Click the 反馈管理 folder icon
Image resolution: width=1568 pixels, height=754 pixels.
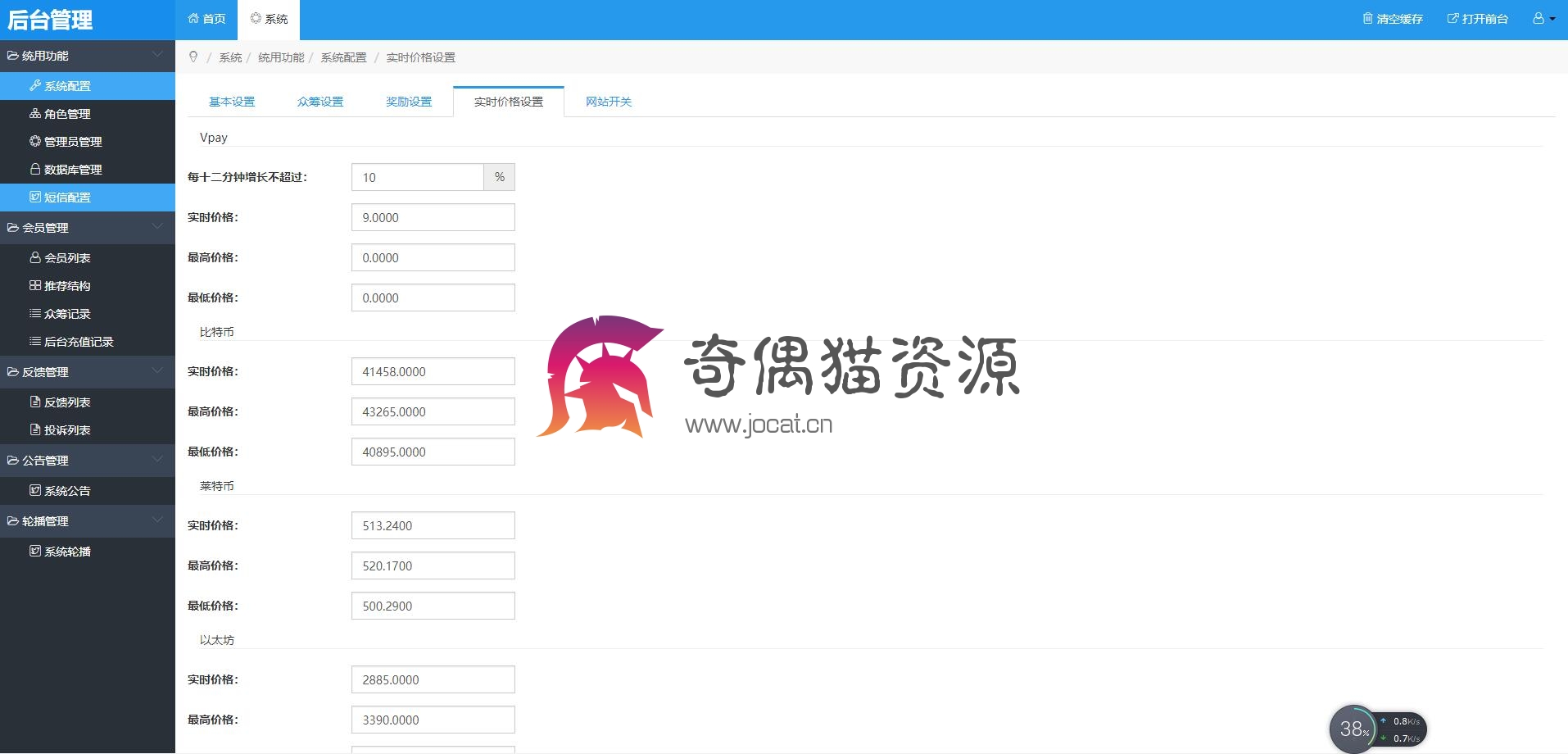[x=13, y=372]
